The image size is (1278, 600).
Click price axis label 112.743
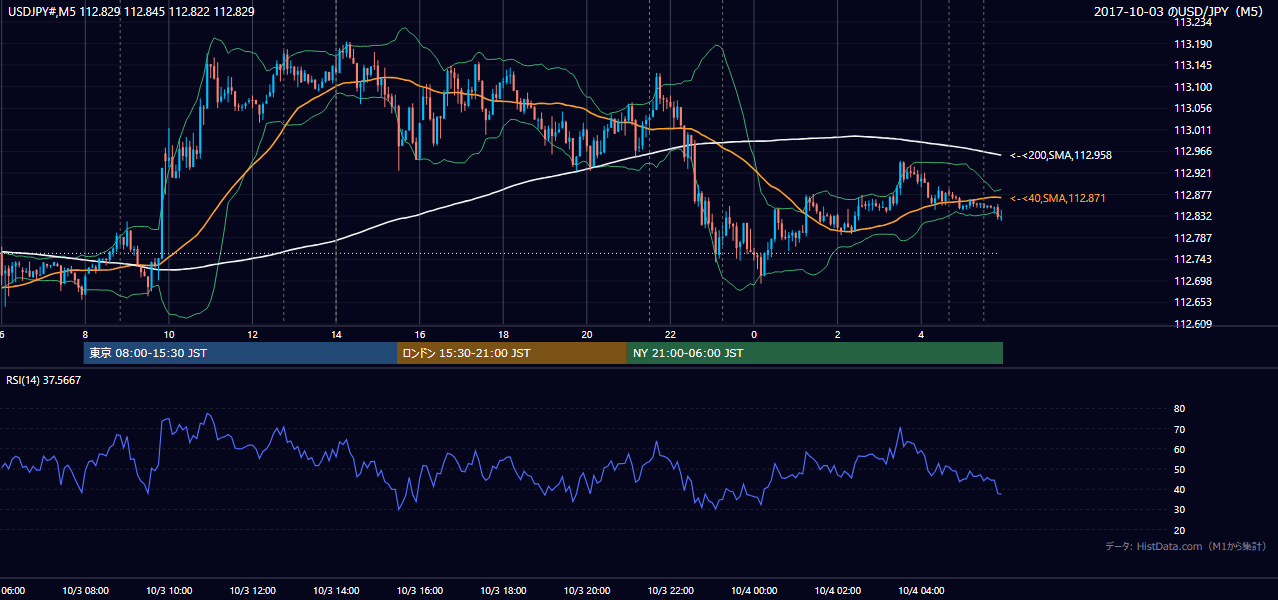click(1193, 259)
